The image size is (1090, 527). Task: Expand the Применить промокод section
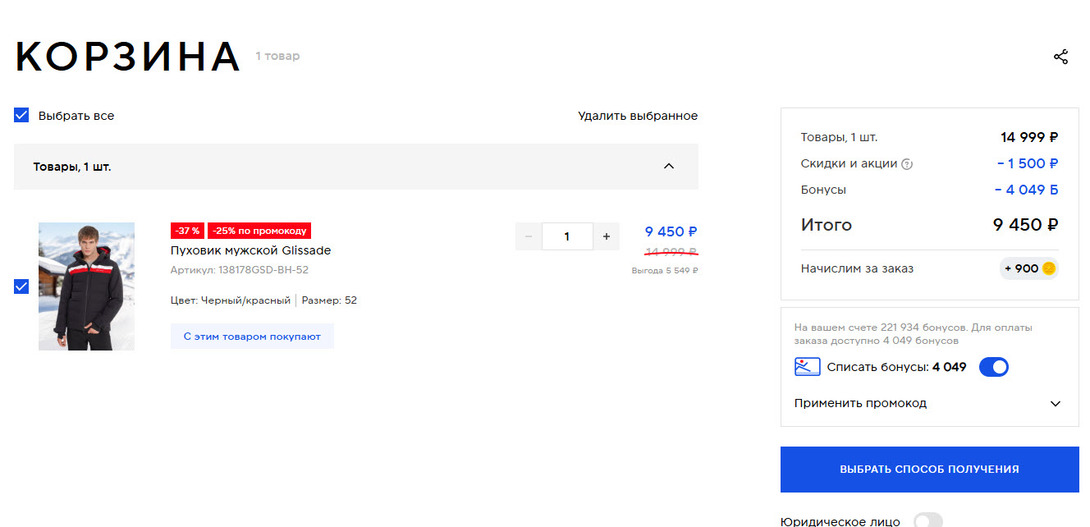[x=1055, y=404]
